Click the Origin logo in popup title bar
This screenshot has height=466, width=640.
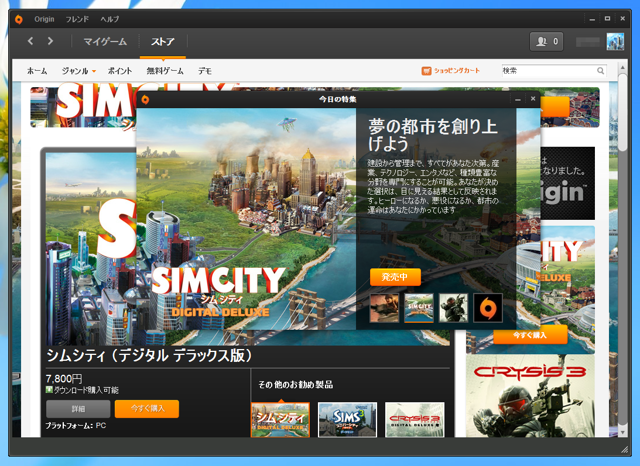(x=145, y=99)
